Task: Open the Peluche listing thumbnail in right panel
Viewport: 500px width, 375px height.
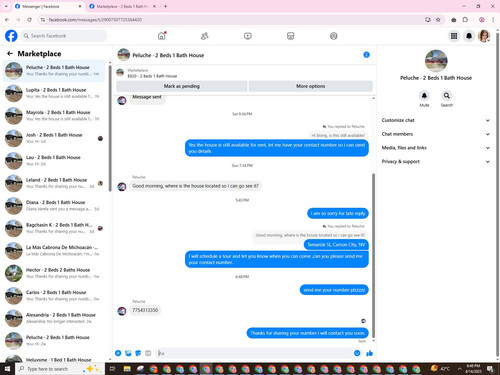Action: click(x=436, y=61)
